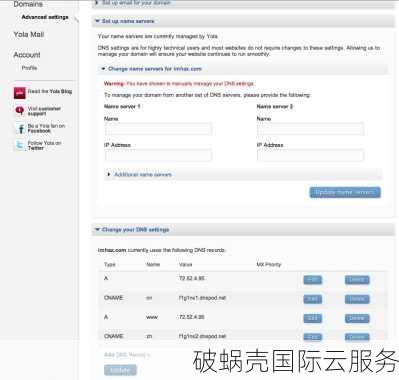Open the Yola Blog icon
399x380 pixels.
coord(19,93)
